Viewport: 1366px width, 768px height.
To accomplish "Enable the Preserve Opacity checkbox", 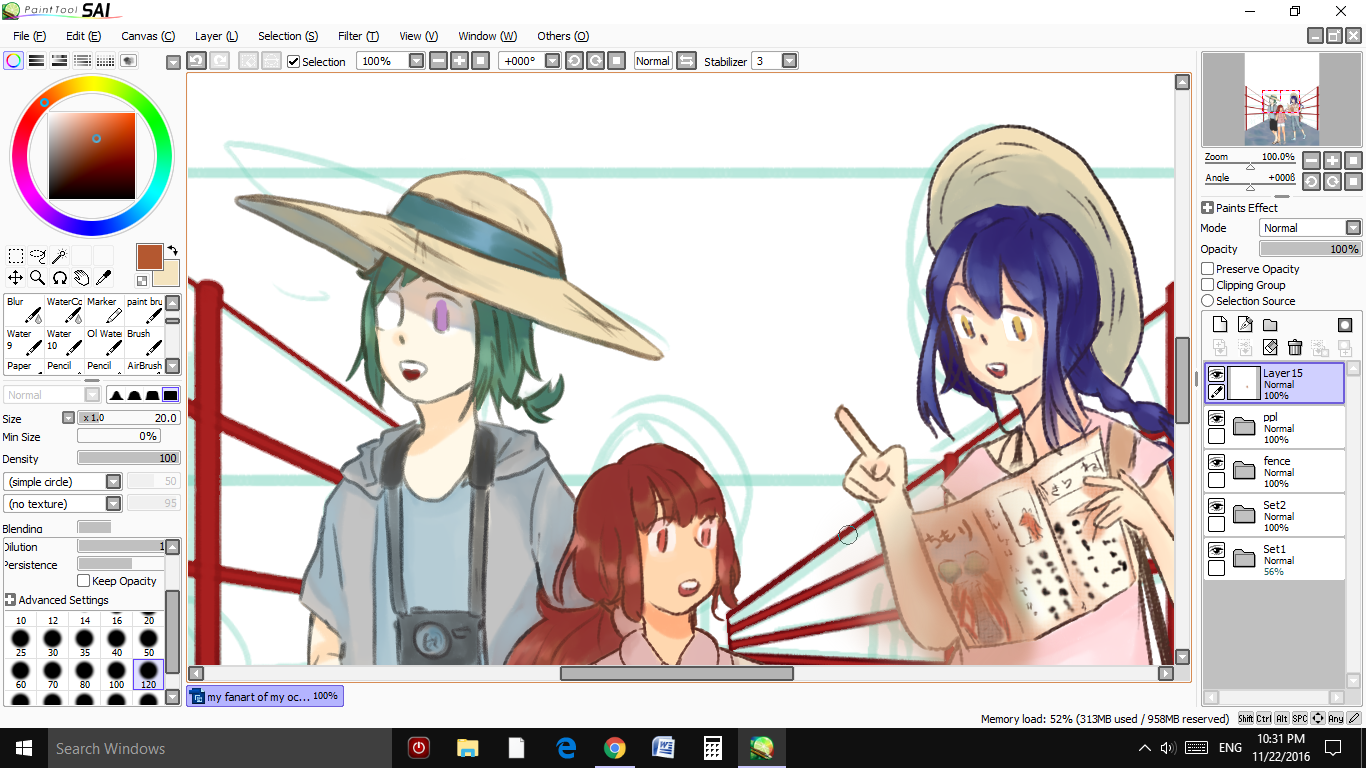I will (x=1208, y=269).
